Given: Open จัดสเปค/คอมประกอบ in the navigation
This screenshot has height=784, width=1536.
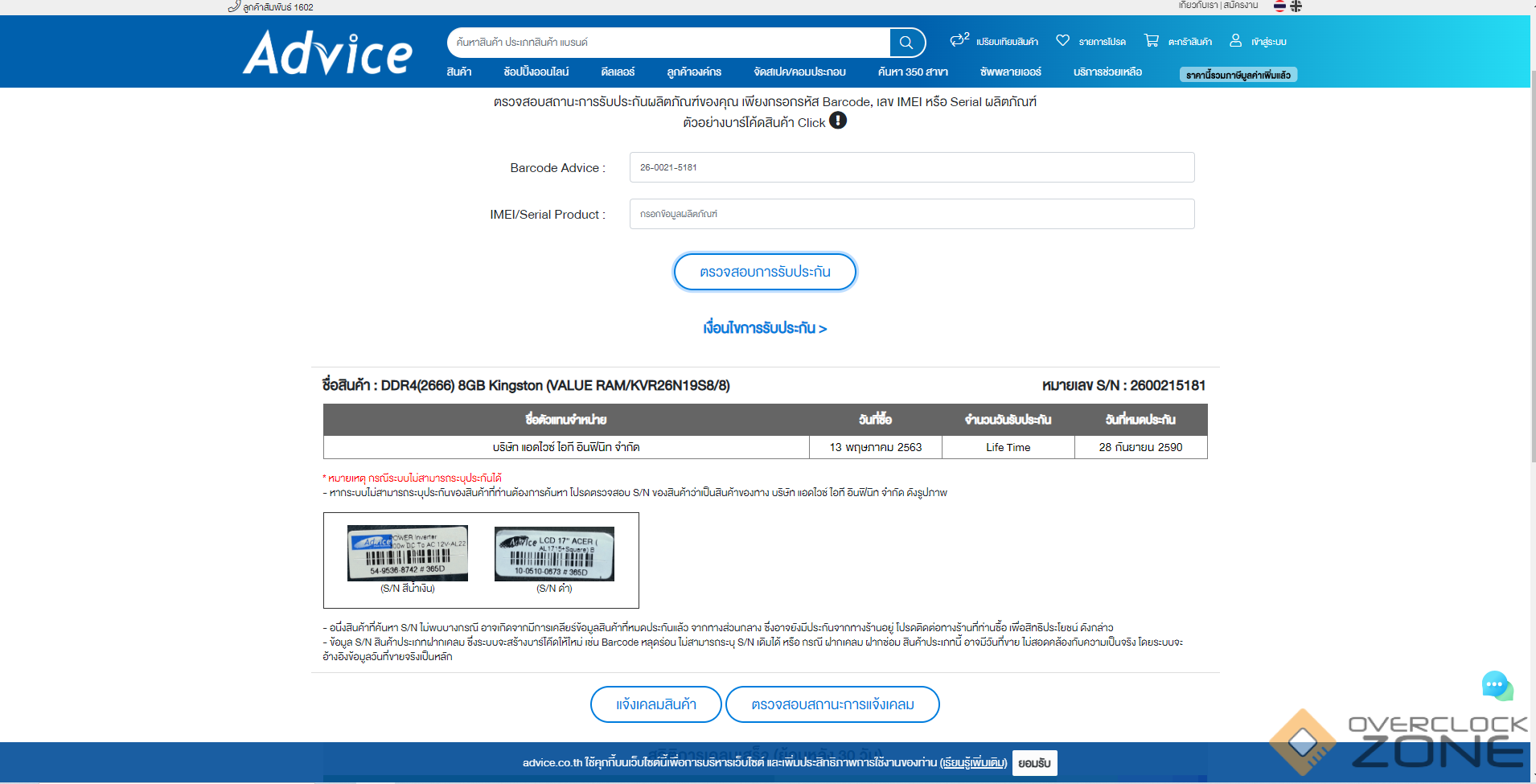Looking at the screenshot, I should (799, 72).
